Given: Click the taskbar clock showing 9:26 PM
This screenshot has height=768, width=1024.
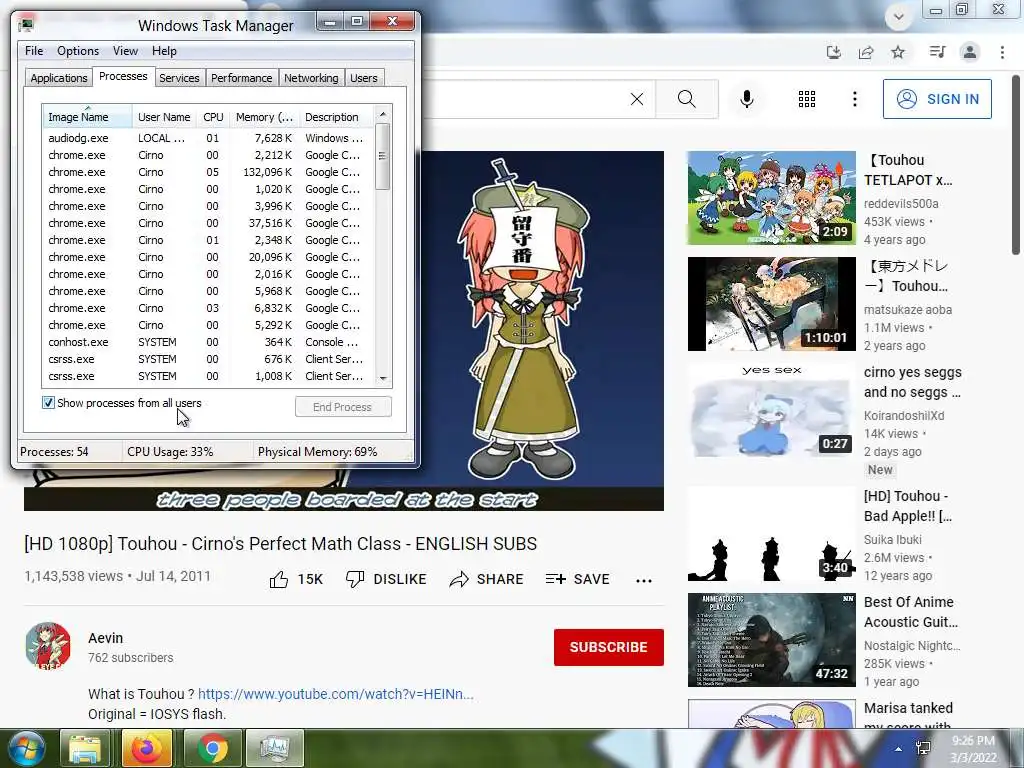Looking at the screenshot, I should 973,749.
